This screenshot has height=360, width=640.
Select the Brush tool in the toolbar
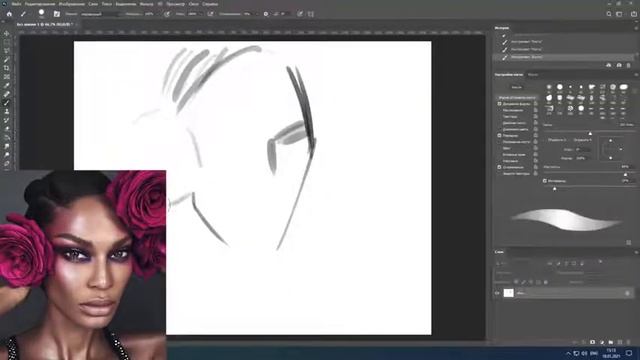[7, 103]
